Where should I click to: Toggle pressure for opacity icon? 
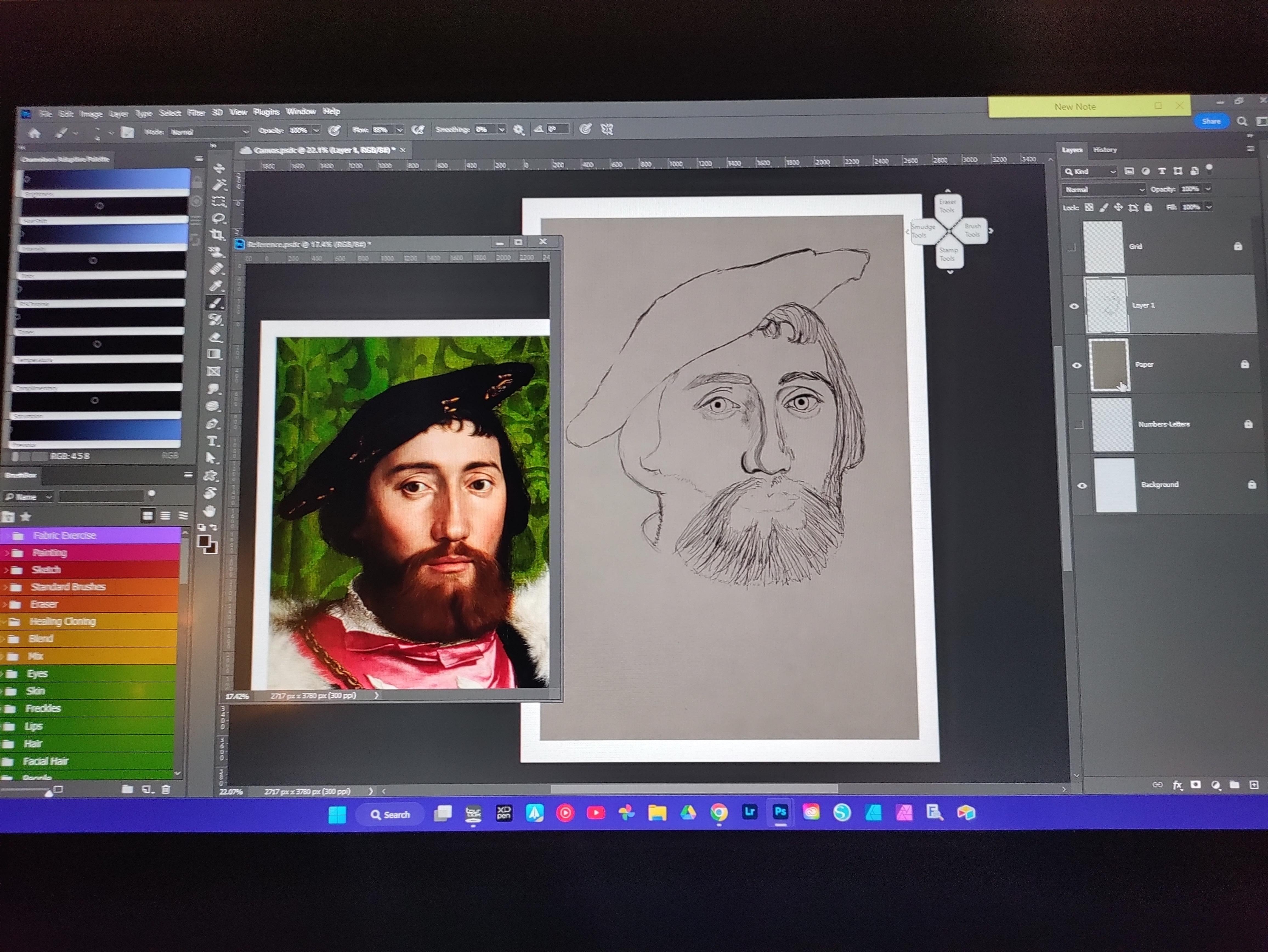(334, 131)
